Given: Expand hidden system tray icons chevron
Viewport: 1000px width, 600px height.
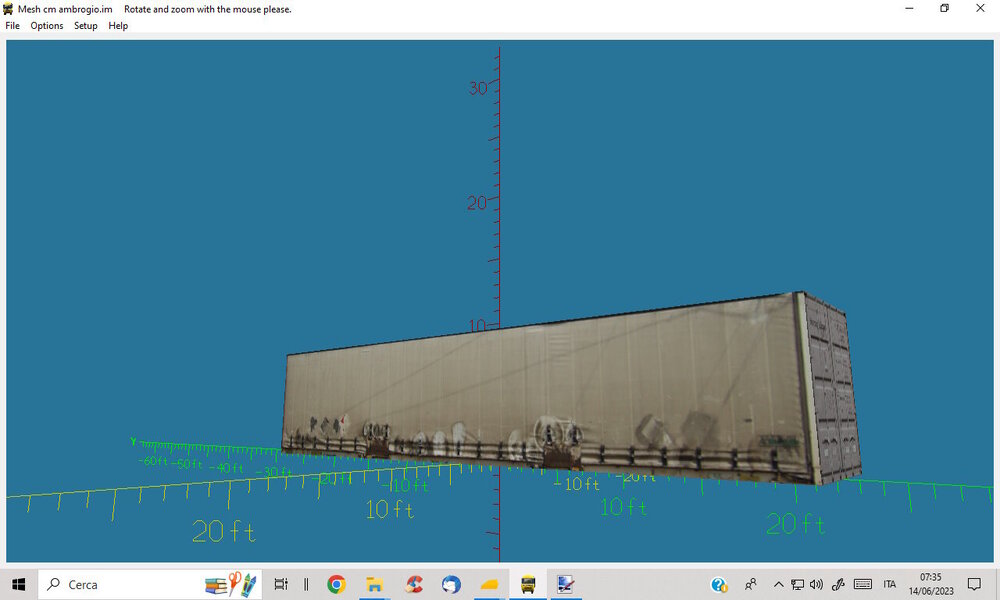Looking at the screenshot, I should point(778,584).
